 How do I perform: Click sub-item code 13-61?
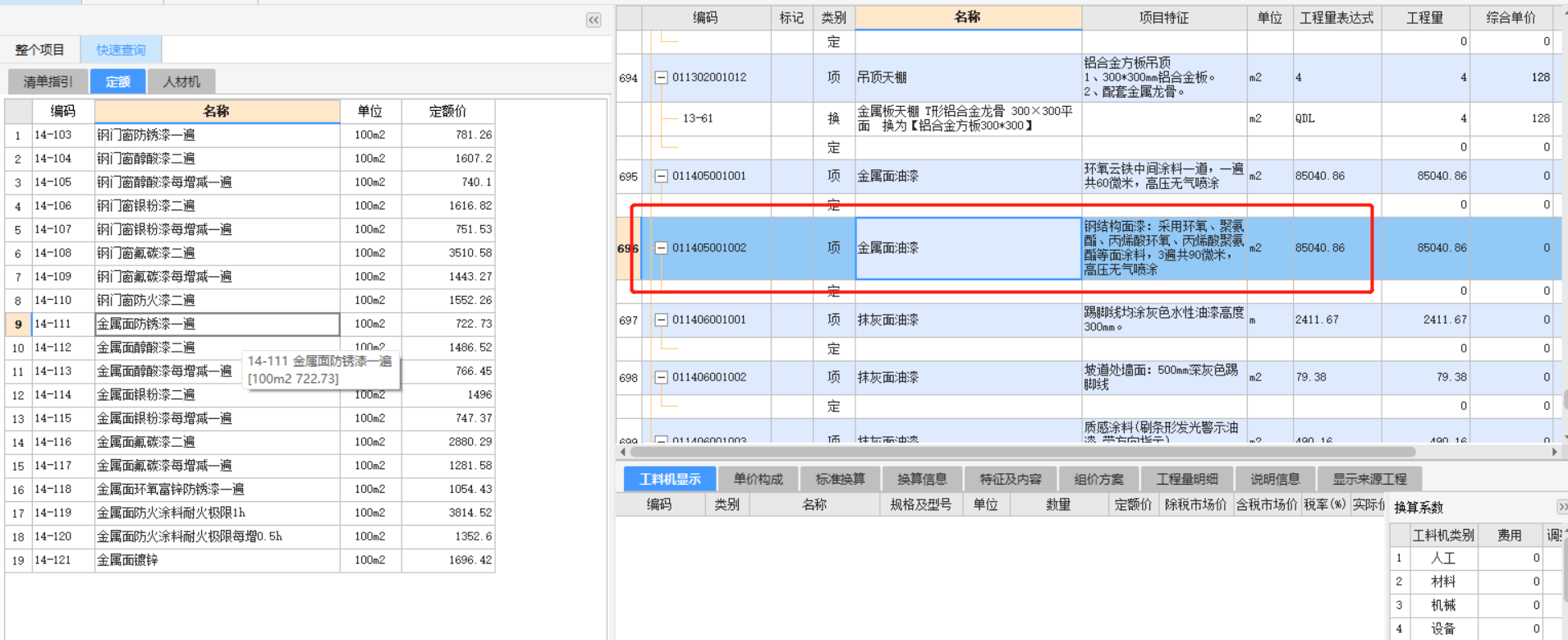point(698,118)
